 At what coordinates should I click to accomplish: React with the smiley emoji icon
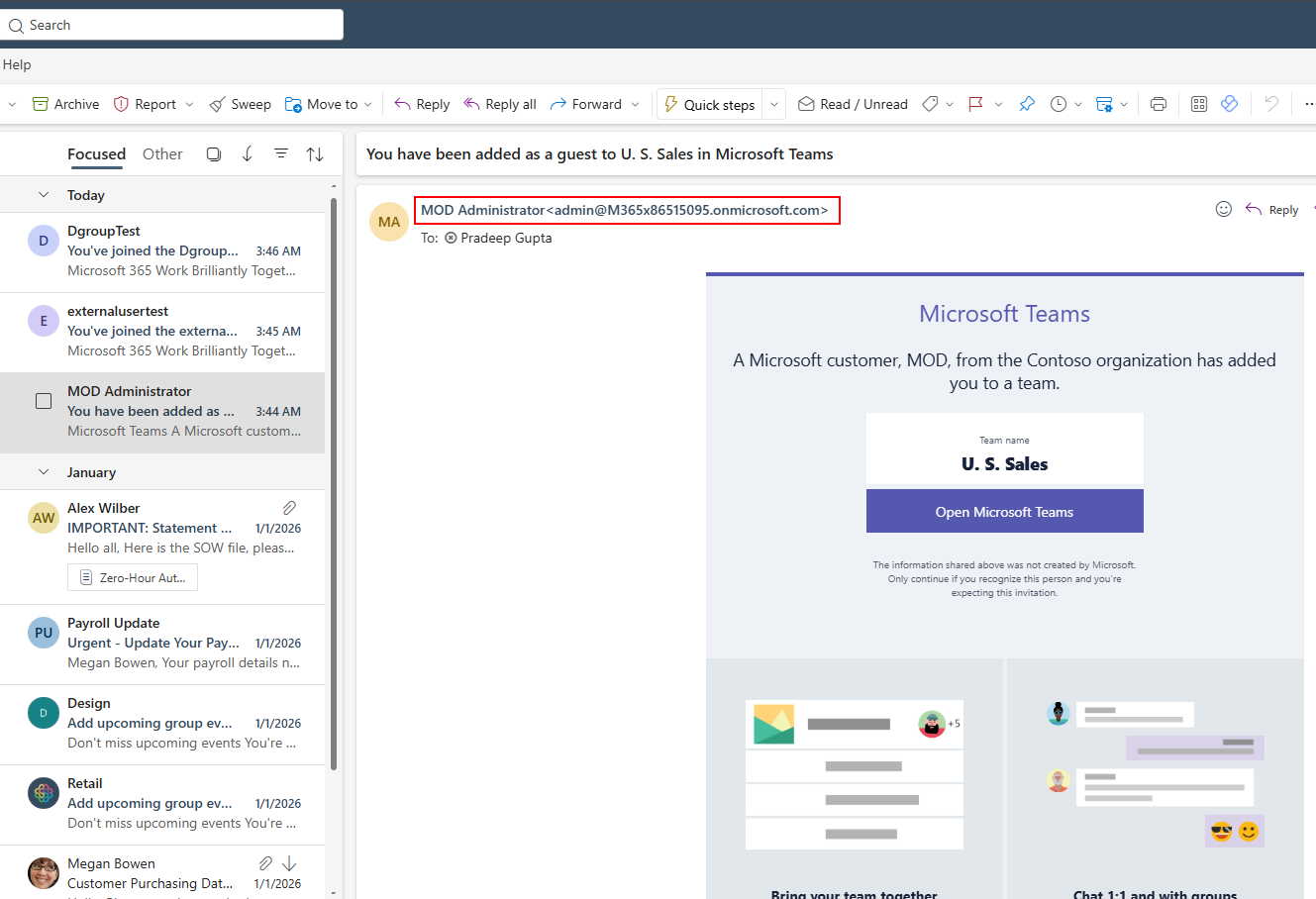point(1224,209)
